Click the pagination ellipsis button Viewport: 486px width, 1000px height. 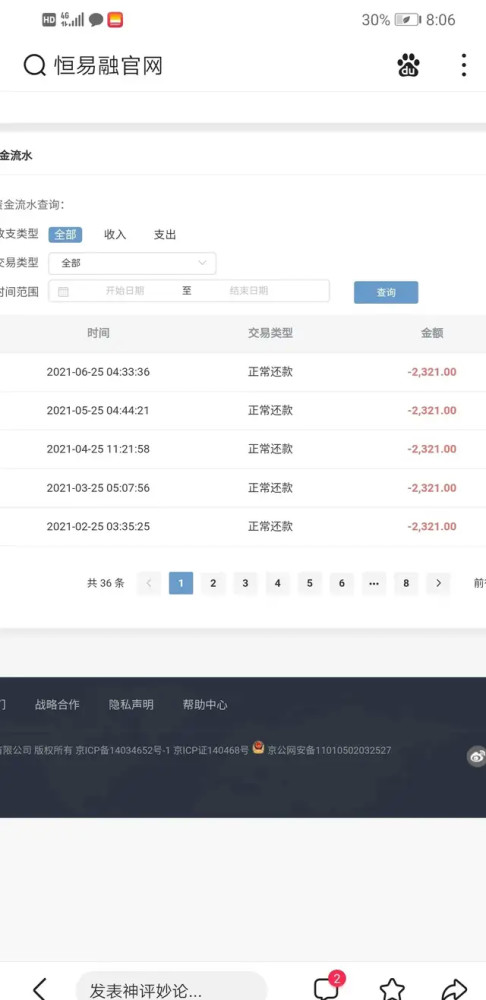pyautogui.click(x=374, y=583)
